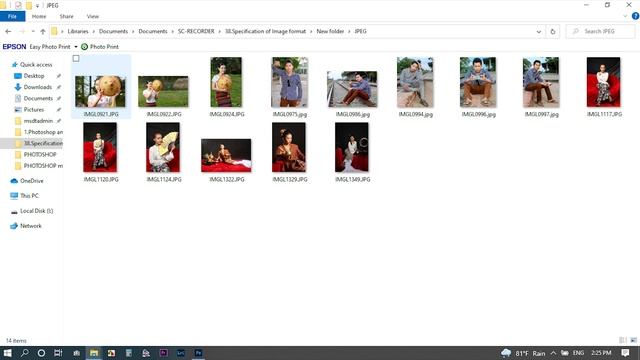Viewport: 640px width, 360px height.
Task: Open Network in navigation pane
Action: coord(31,226)
